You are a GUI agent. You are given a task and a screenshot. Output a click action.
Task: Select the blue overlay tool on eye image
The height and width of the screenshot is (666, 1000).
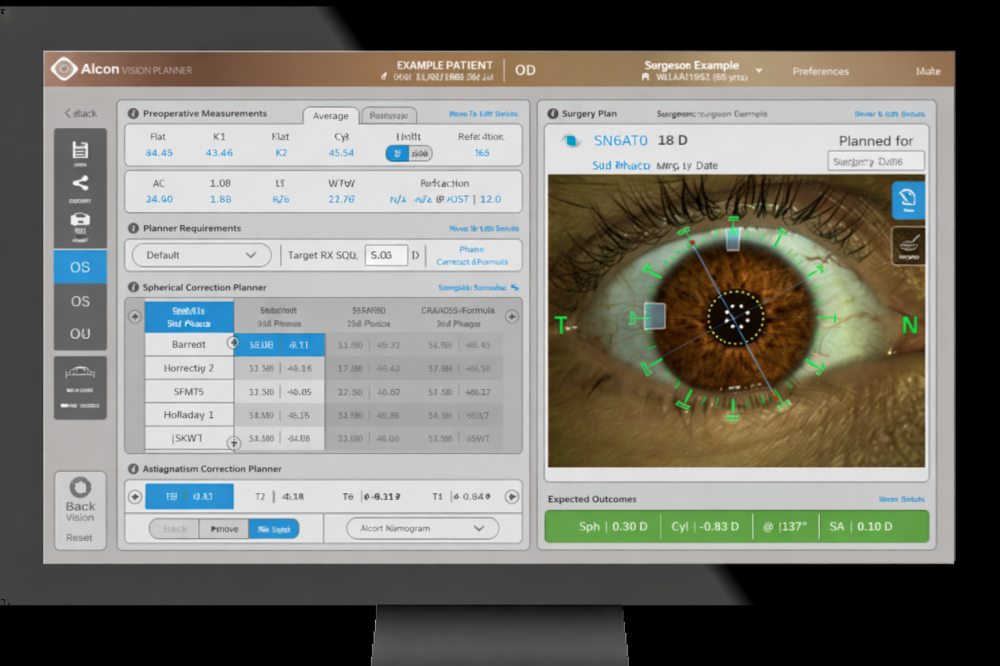(908, 200)
